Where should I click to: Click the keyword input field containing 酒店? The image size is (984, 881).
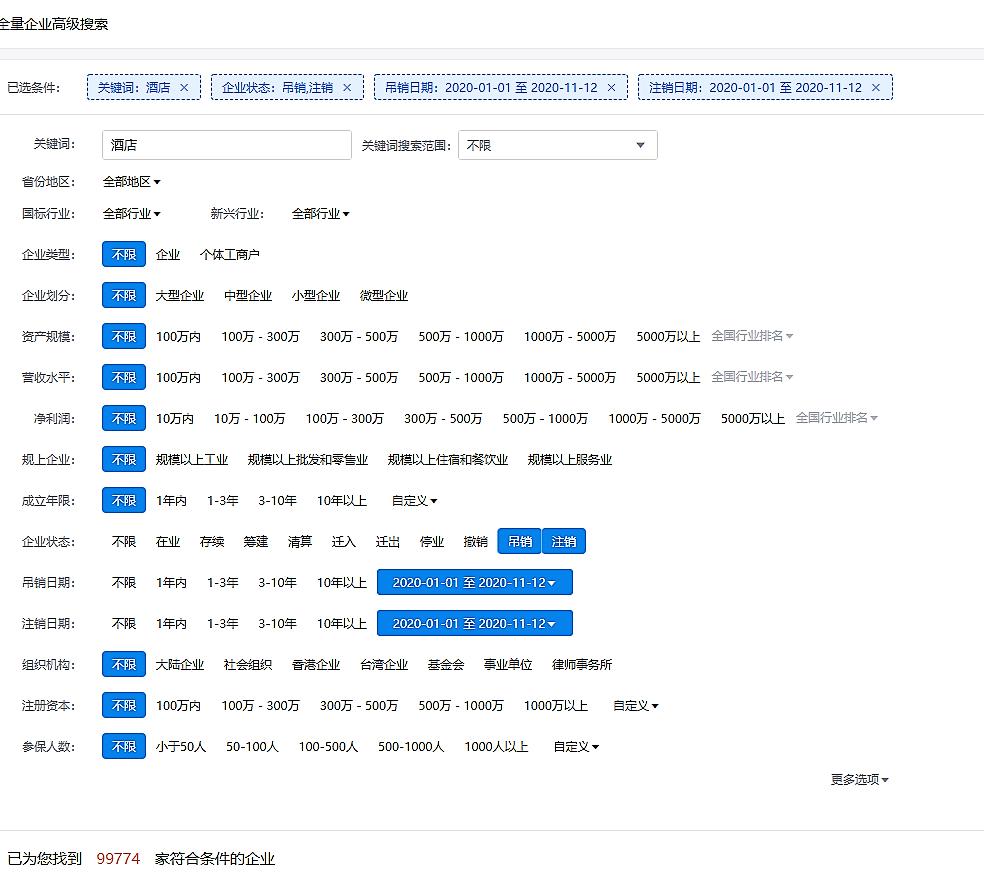(x=226, y=145)
